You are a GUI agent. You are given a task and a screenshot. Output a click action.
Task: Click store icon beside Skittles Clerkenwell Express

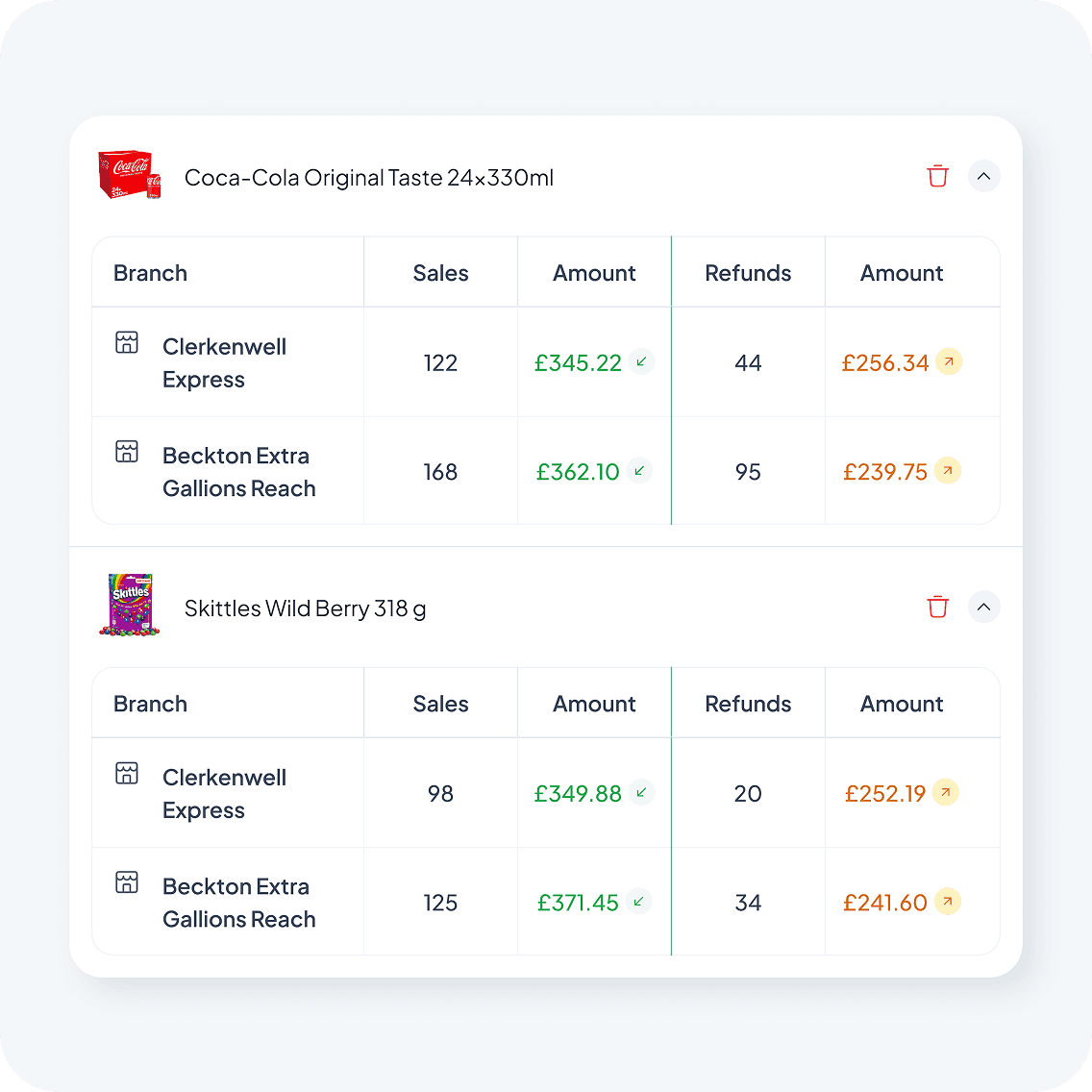click(127, 773)
